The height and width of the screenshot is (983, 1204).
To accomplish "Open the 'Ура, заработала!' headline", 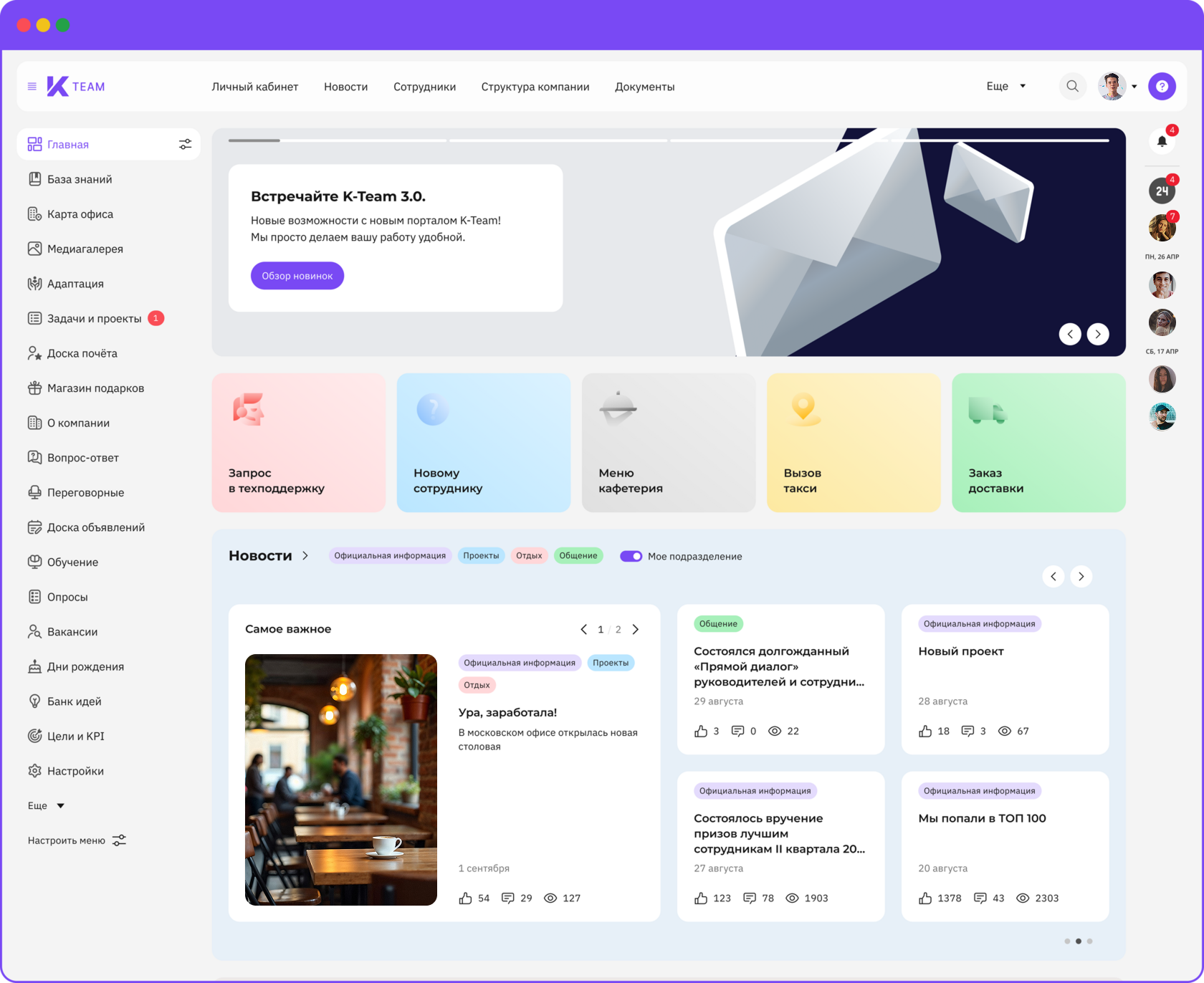I will 508,713.
